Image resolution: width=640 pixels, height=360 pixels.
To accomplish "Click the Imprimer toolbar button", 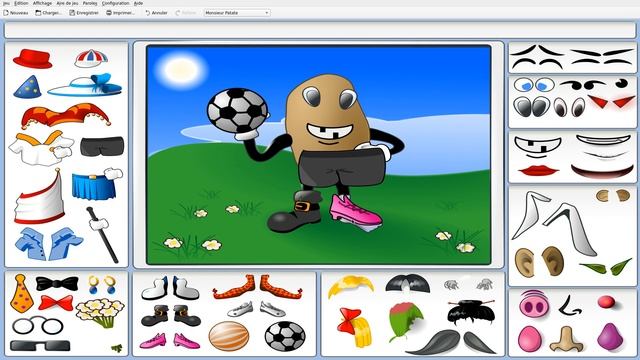I will coord(120,13).
